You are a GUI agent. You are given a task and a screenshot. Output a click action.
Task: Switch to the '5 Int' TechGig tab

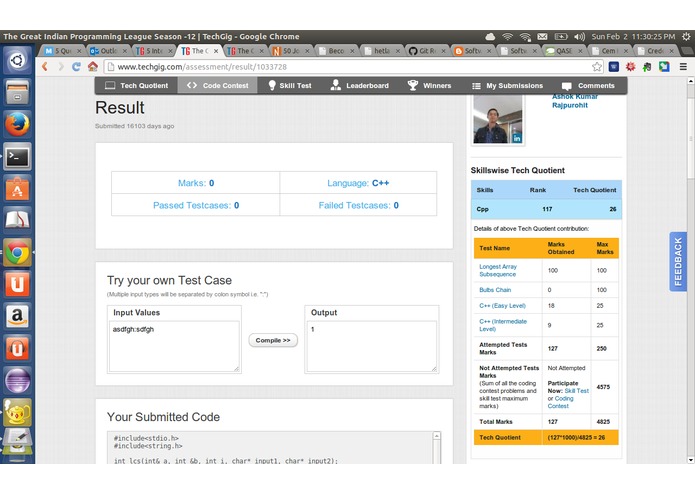click(x=154, y=51)
